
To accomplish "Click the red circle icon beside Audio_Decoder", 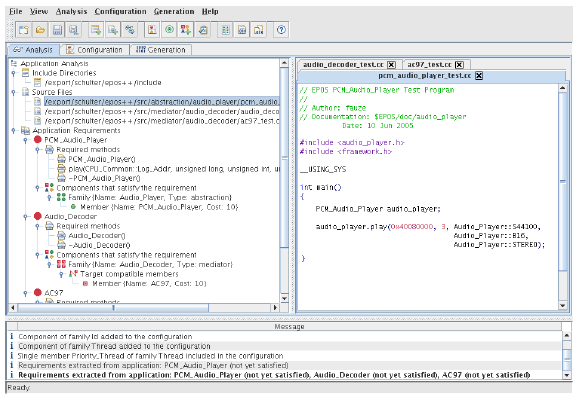I will tap(38, 216).
